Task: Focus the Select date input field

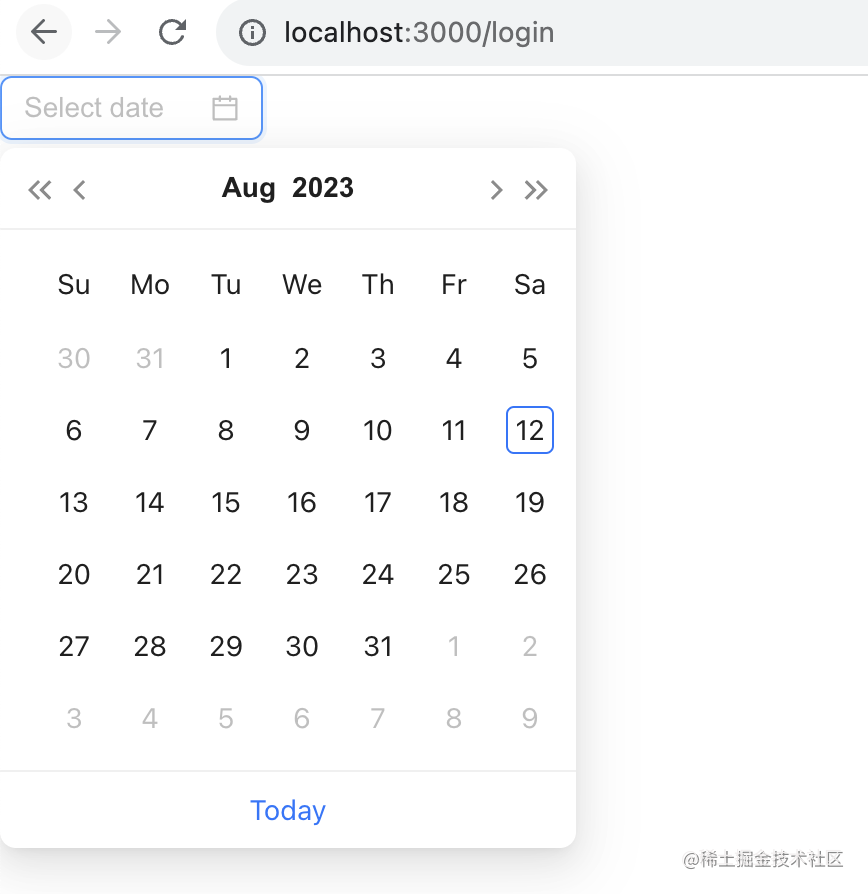Action: coord(131,108)
